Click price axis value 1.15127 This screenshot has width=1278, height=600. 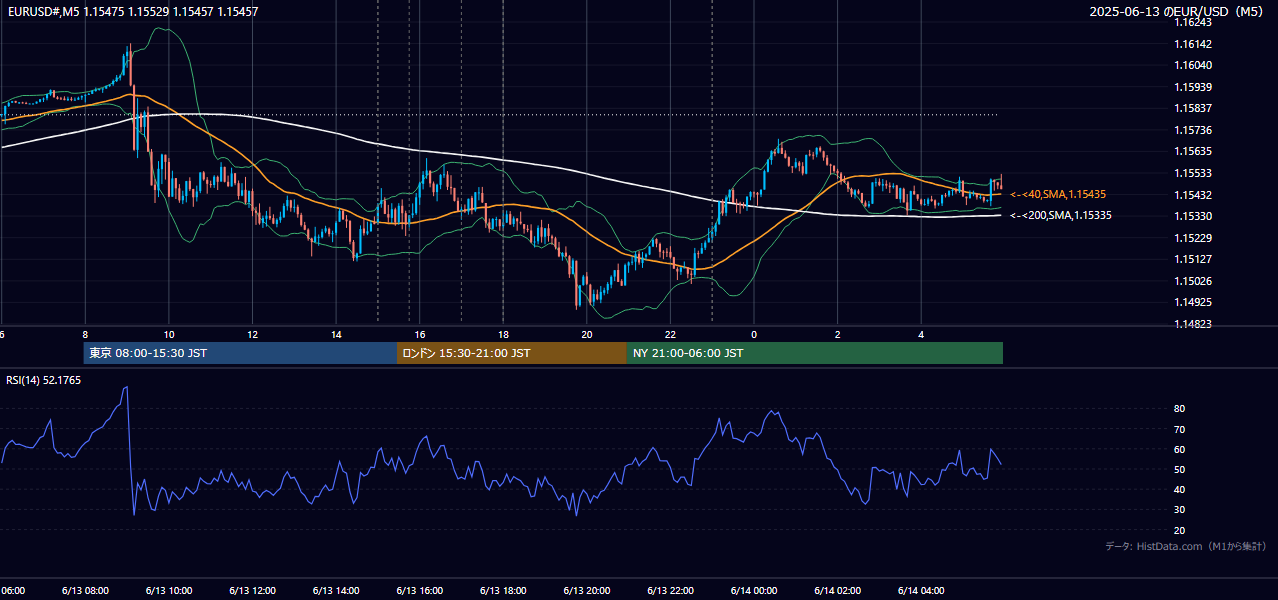[1194, 259]
